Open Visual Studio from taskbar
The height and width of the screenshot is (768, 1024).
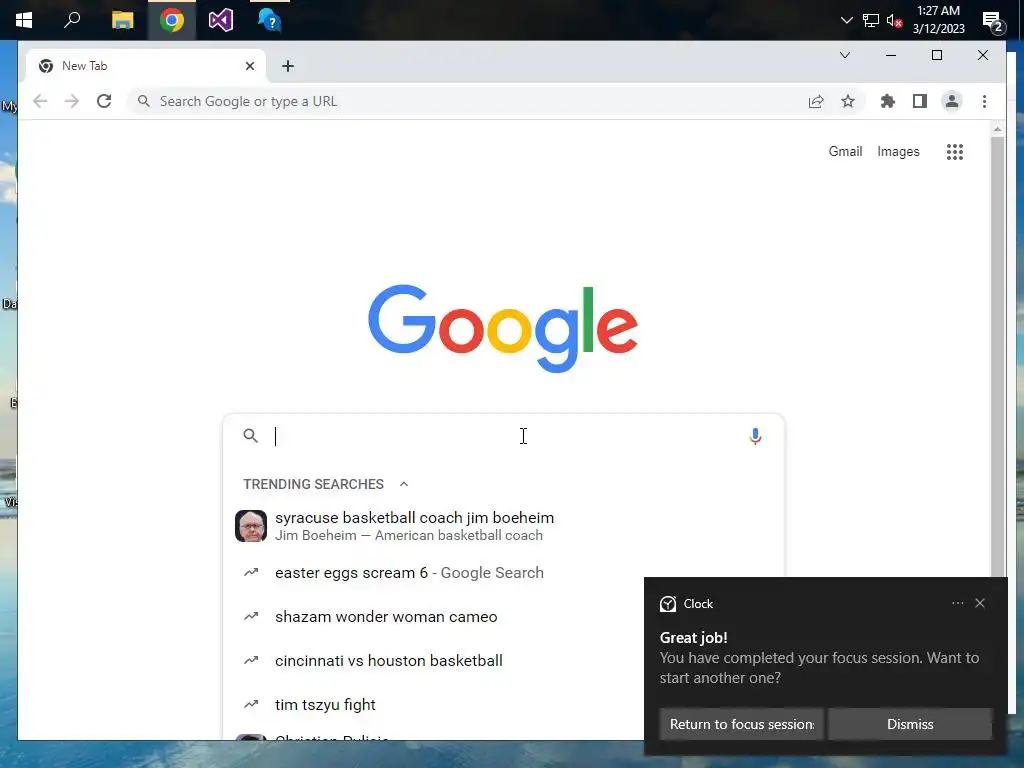221,20
